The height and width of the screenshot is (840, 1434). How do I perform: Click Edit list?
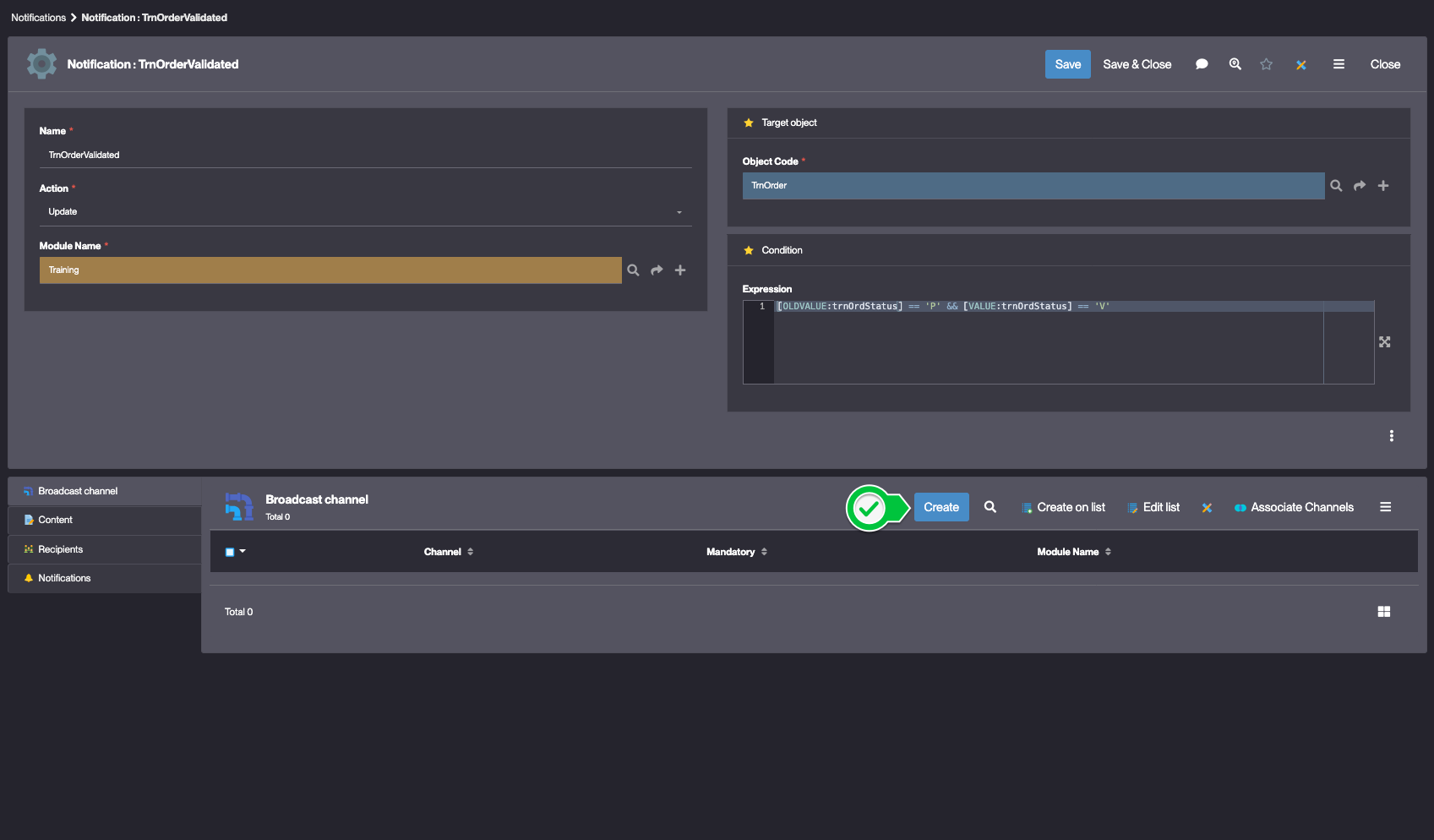point(1153,507)
